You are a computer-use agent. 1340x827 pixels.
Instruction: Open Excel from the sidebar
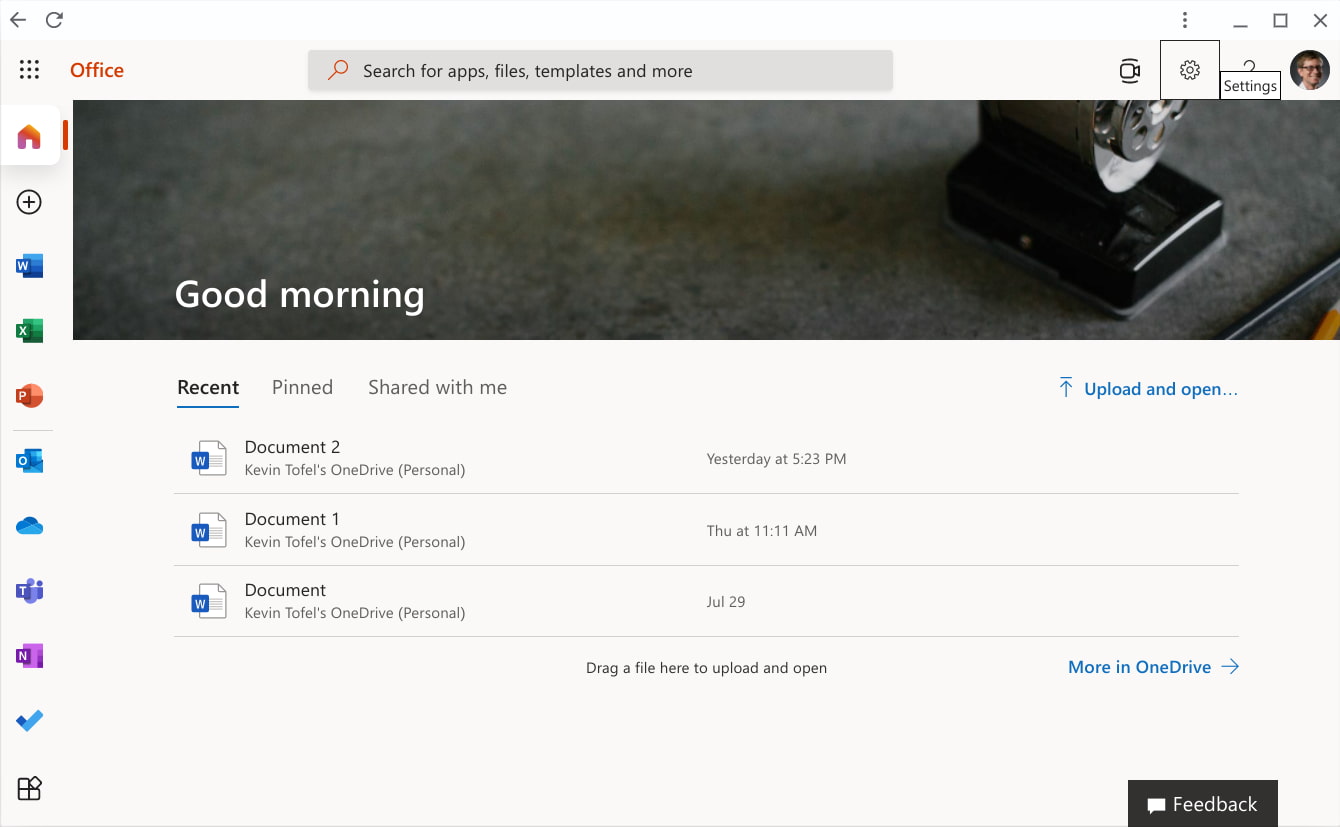point(29,331)
